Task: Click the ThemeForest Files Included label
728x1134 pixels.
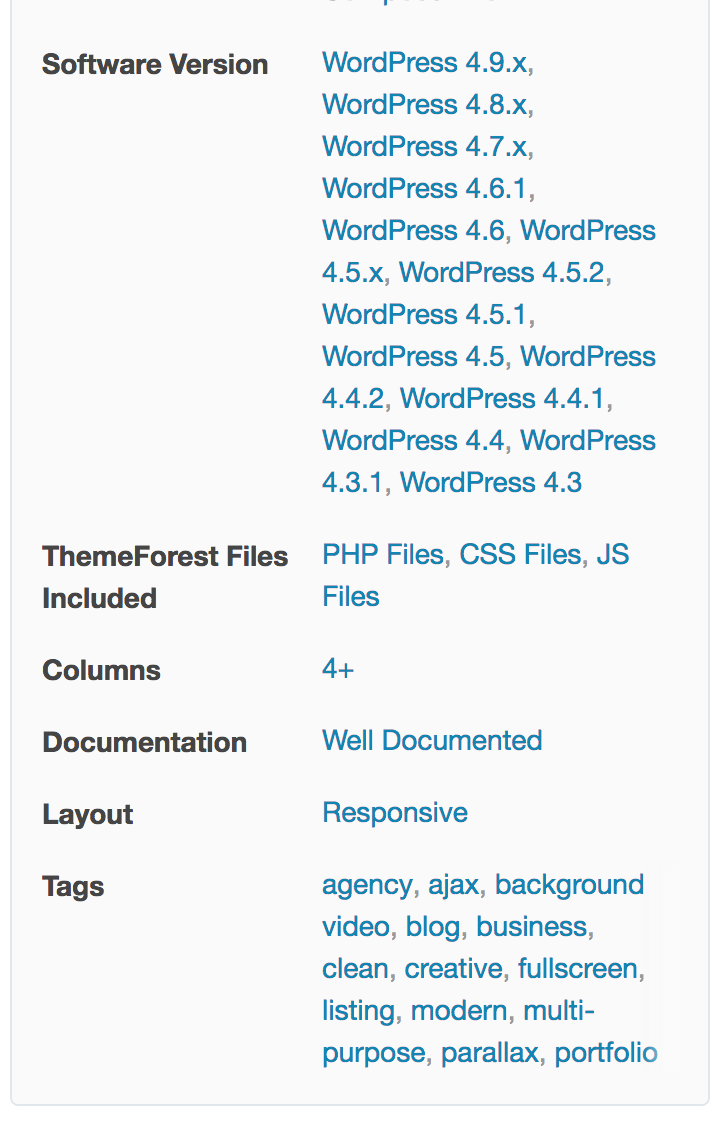Action: tap(165, 578)
